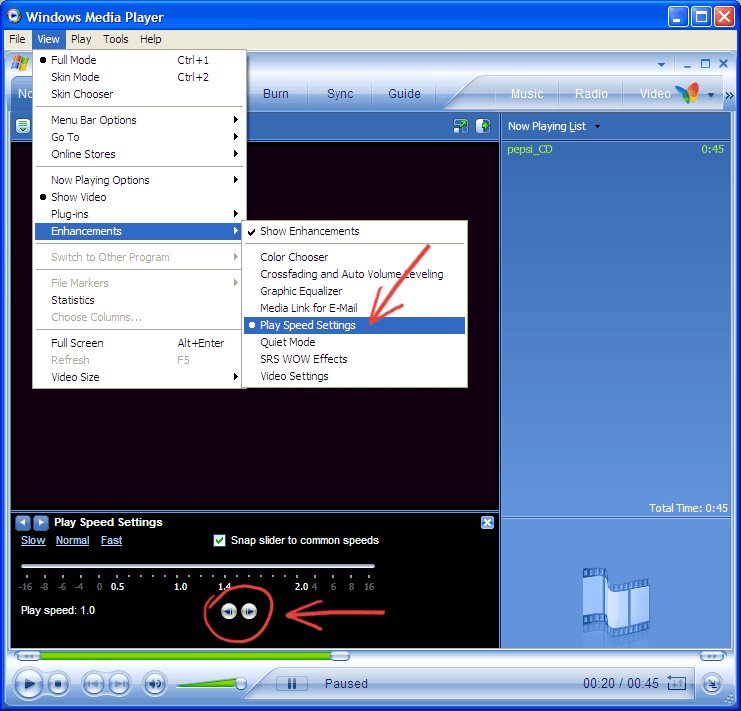This screenshot has width=741, height=711.
Task: Expand the Go To submenu
Action: tap(139, 137)
